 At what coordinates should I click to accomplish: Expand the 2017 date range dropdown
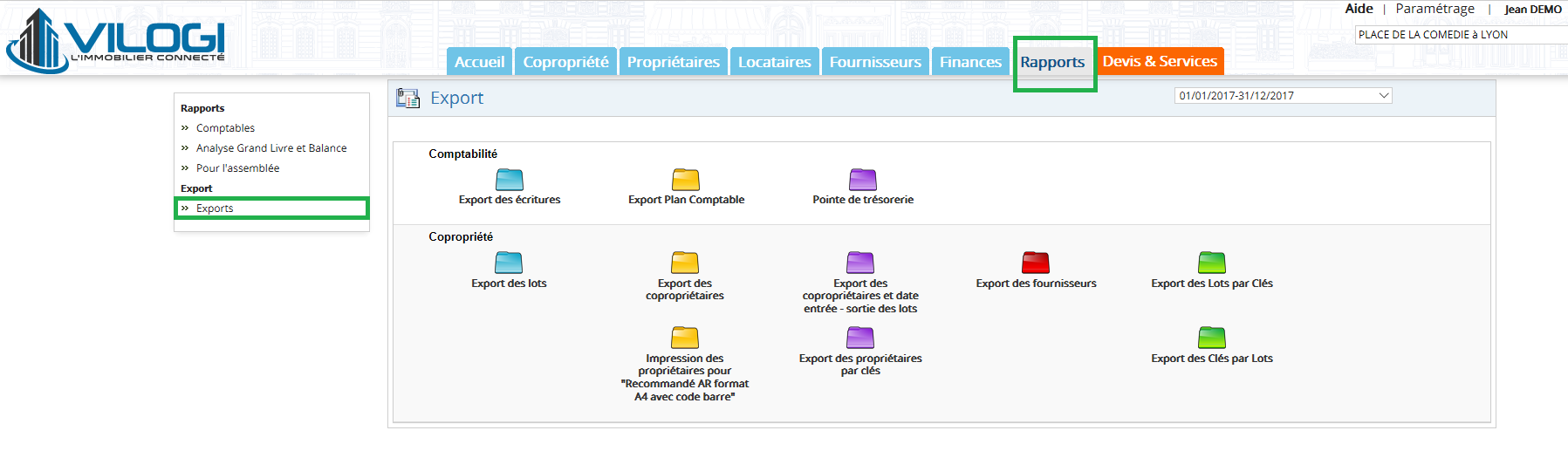click(x=1283, y=96)
